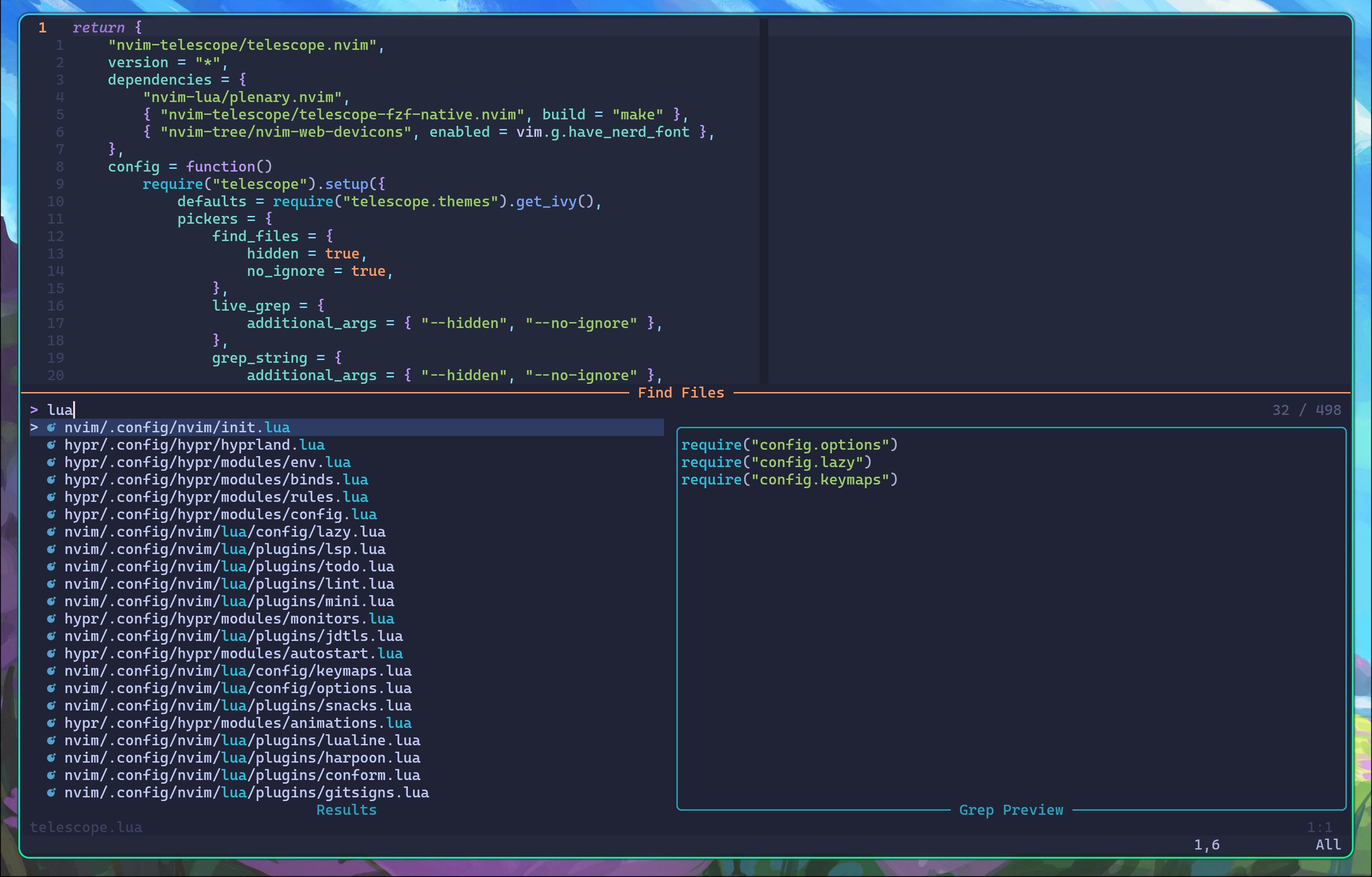The width and height of the screenshot is (1372, 877).
Task: Click the 'live_grep = {' line in the editor
Action: click(x=268, y=306)
